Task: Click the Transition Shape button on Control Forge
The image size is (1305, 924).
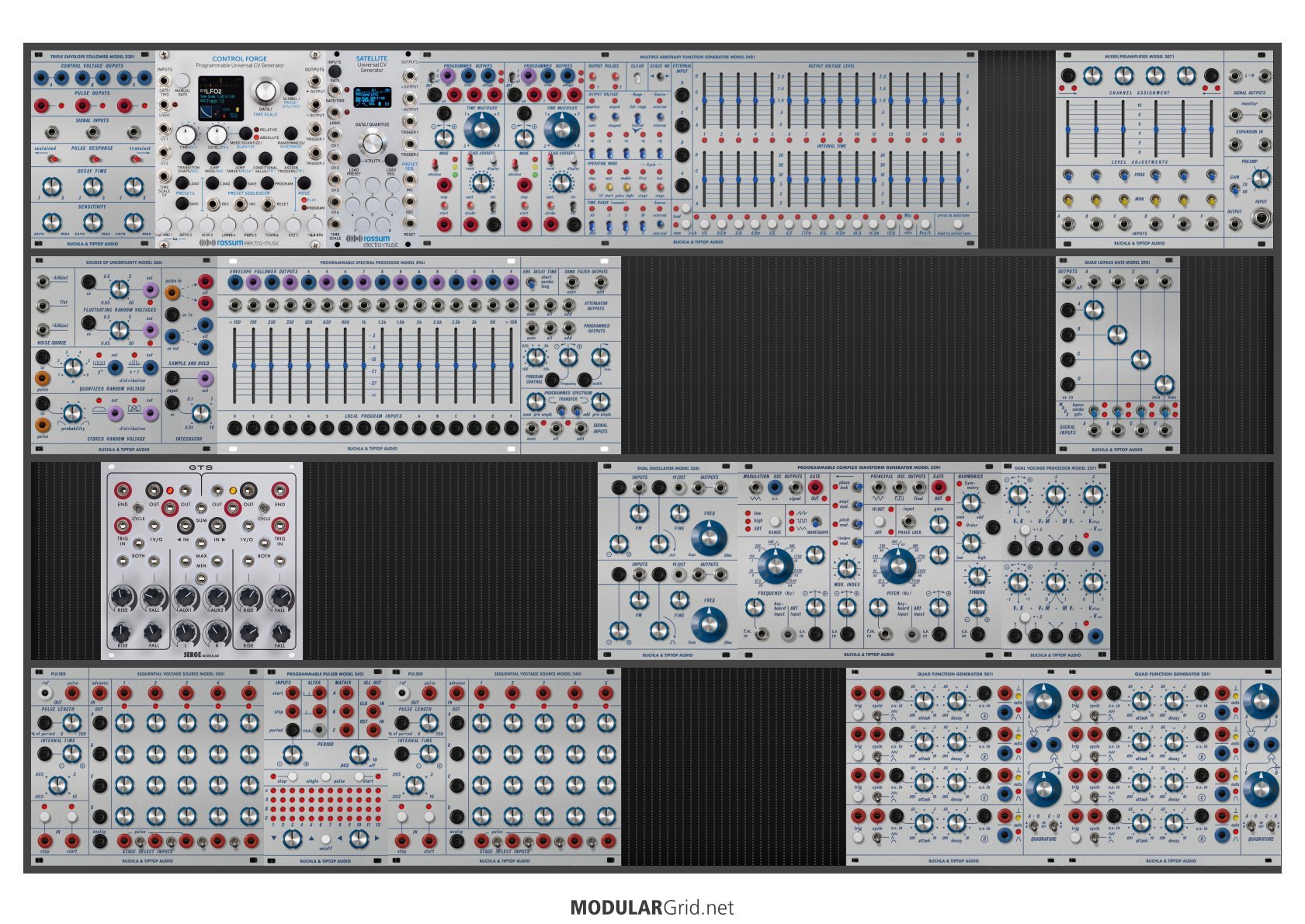Action: pyautogui.click(x=189, y=158)
